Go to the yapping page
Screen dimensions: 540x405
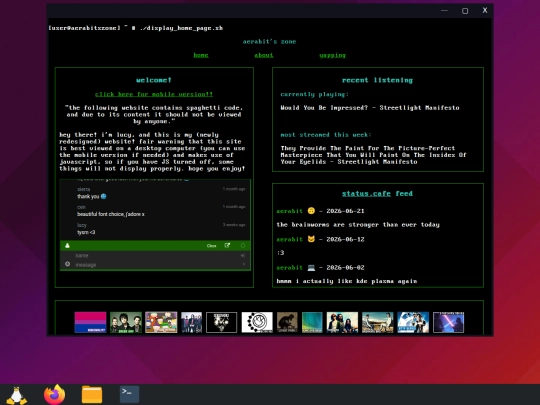(332, 55)
